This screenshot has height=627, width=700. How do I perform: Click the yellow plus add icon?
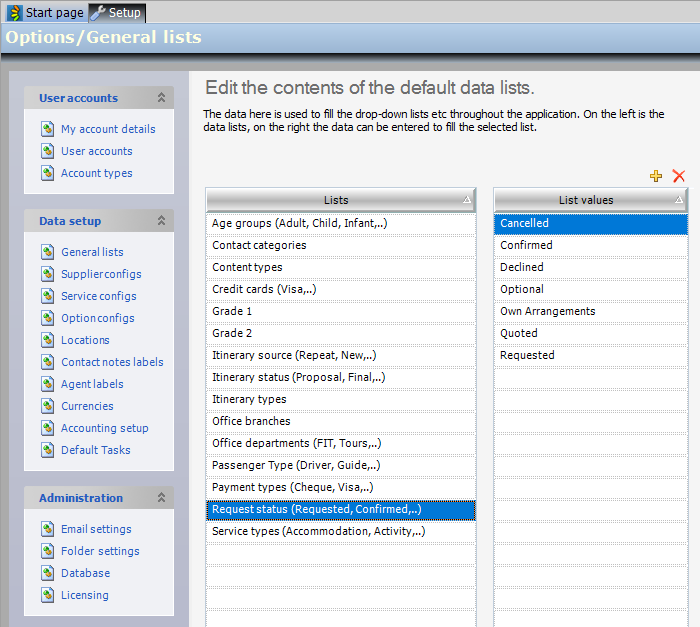click(656, 176)
